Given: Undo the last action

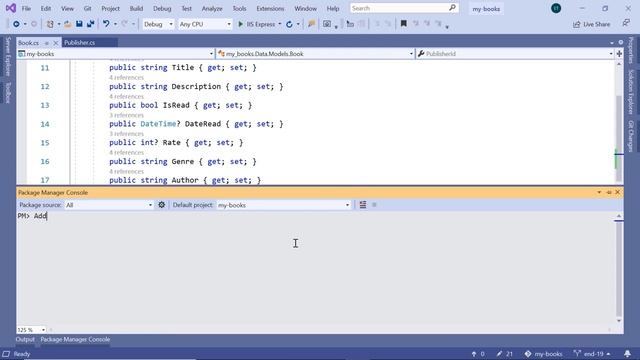Looking at the screenshot, I should [x=106, y=24].
